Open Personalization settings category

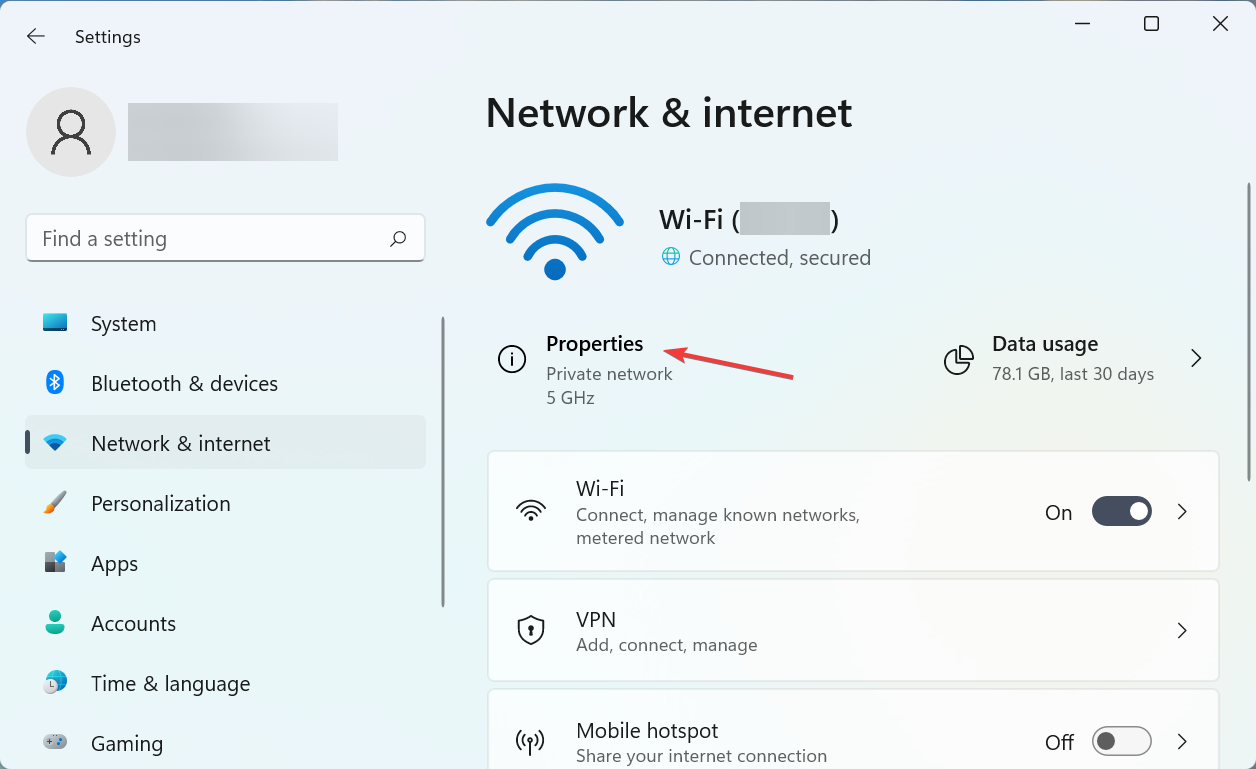(160, 504)
